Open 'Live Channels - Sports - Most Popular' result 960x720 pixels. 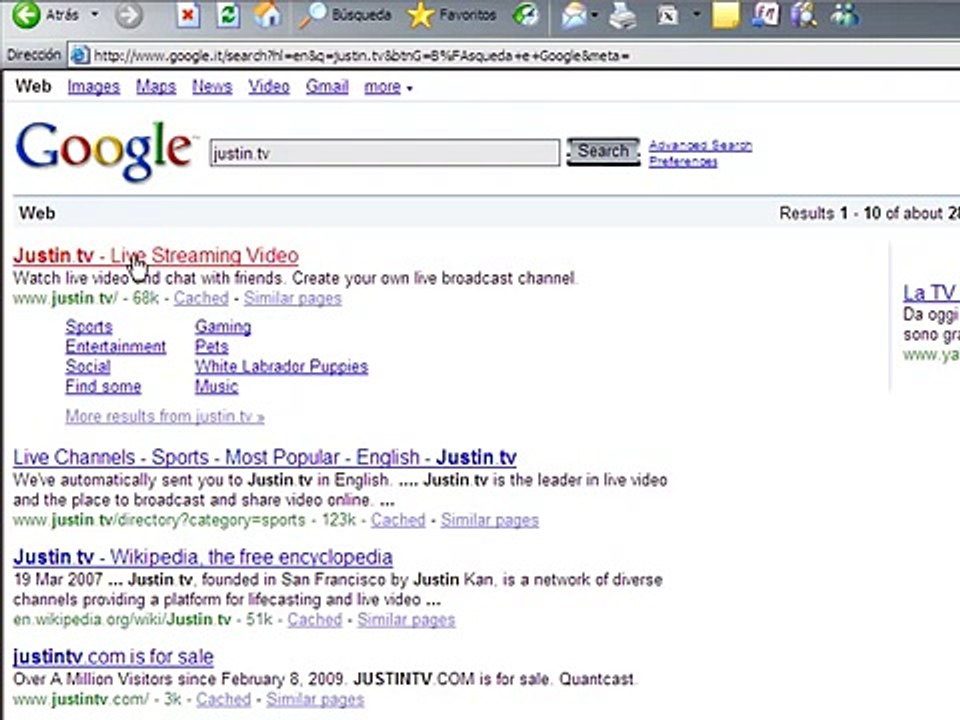(264, 457)
